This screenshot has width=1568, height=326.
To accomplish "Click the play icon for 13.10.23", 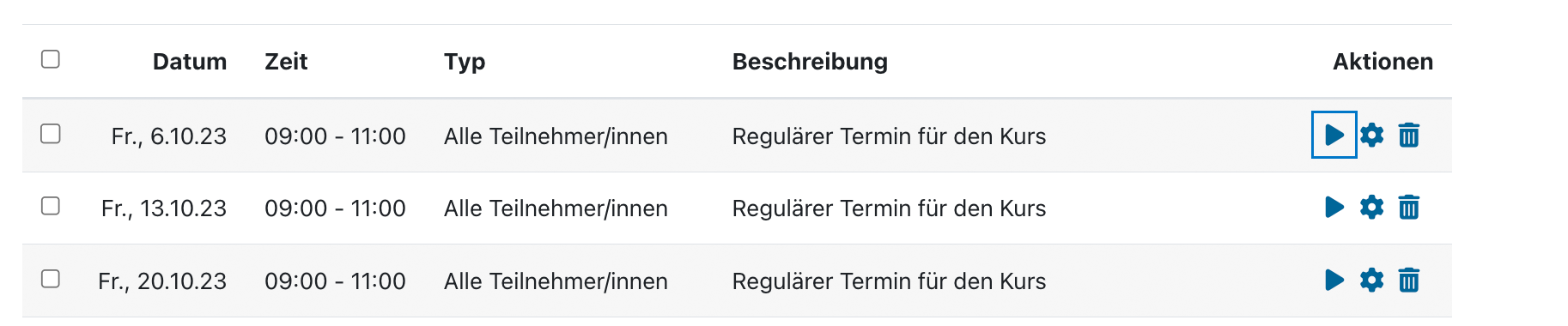I will tap(1334, 207).
